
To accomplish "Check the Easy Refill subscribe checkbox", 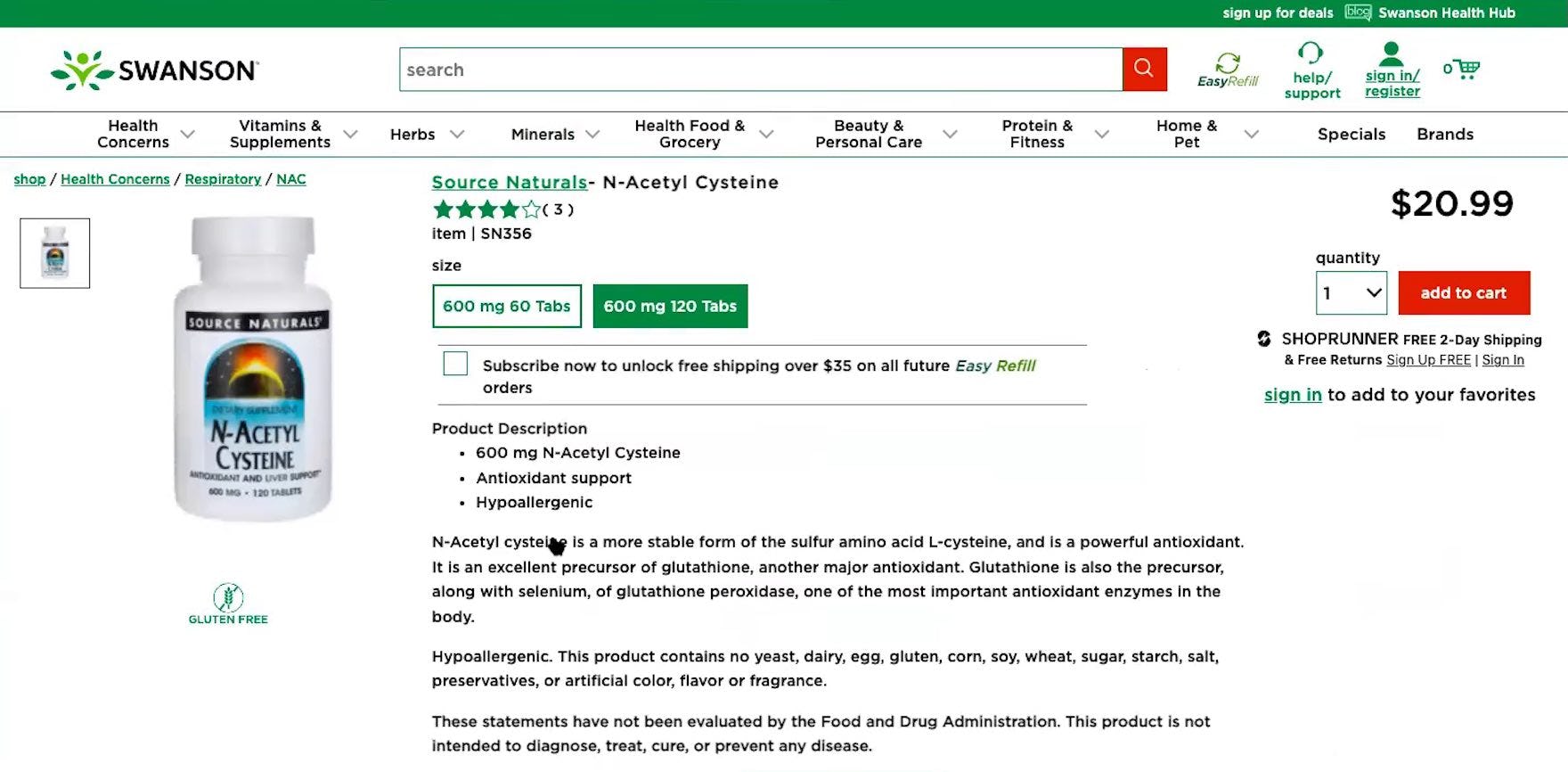I will 455,364.
